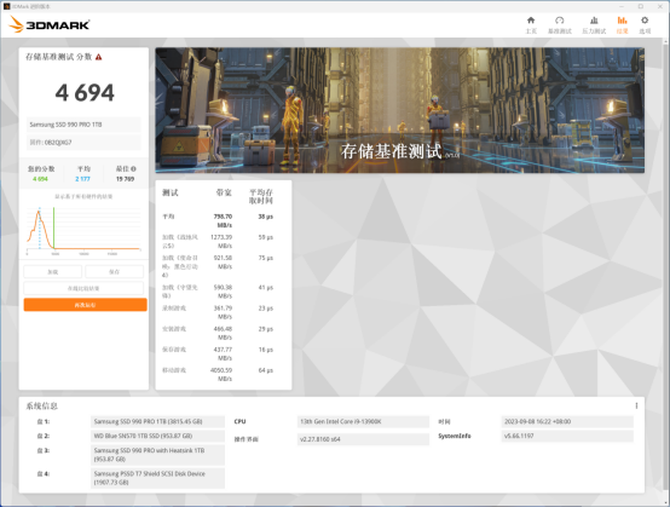Select the WD Blue SN570 1TB disk entry
Viewport: 670px width, 507px height.
tap(158, 437)
